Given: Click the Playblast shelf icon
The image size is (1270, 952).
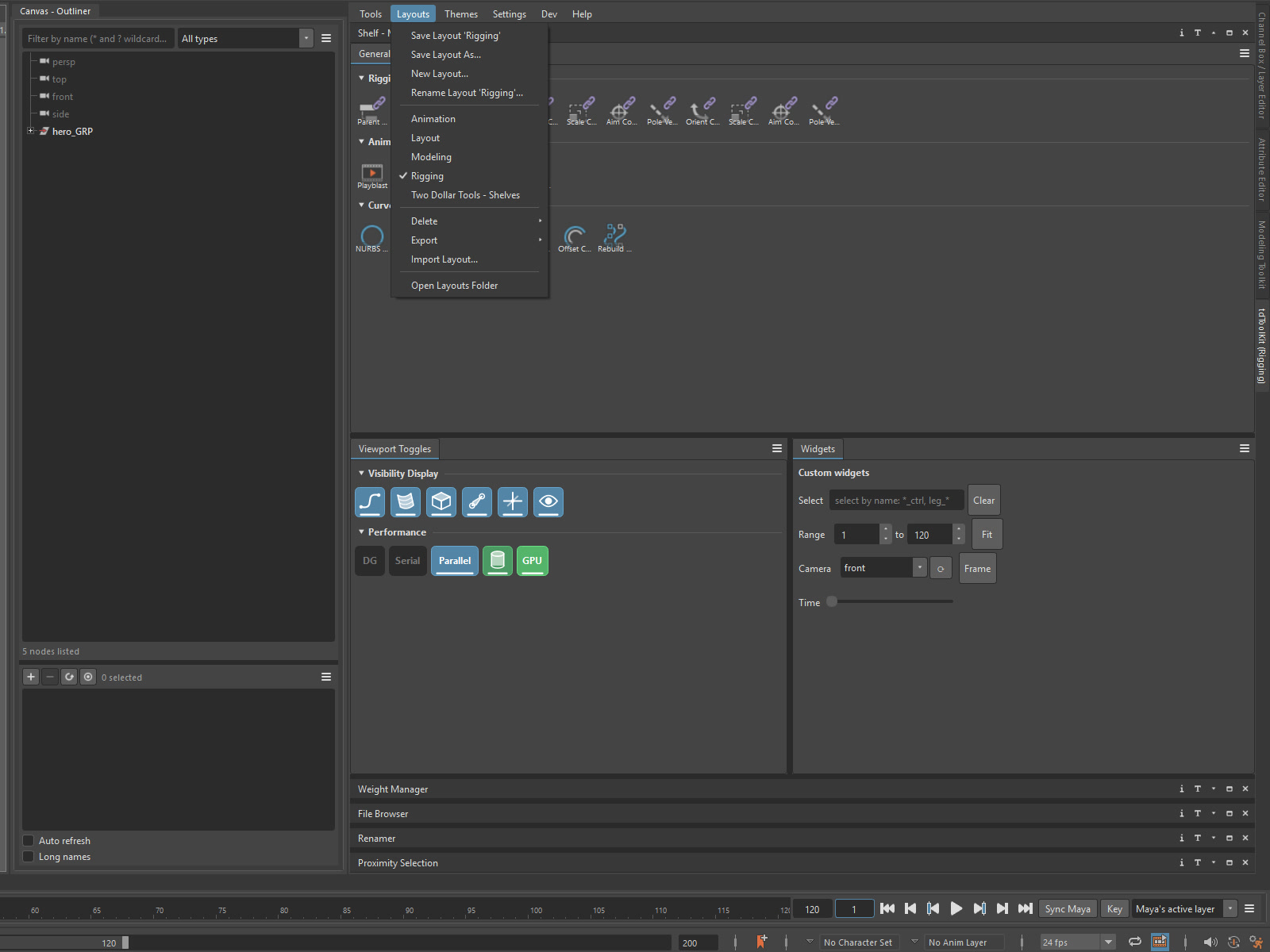Looking at the screenshot, I should coord(372,175).
